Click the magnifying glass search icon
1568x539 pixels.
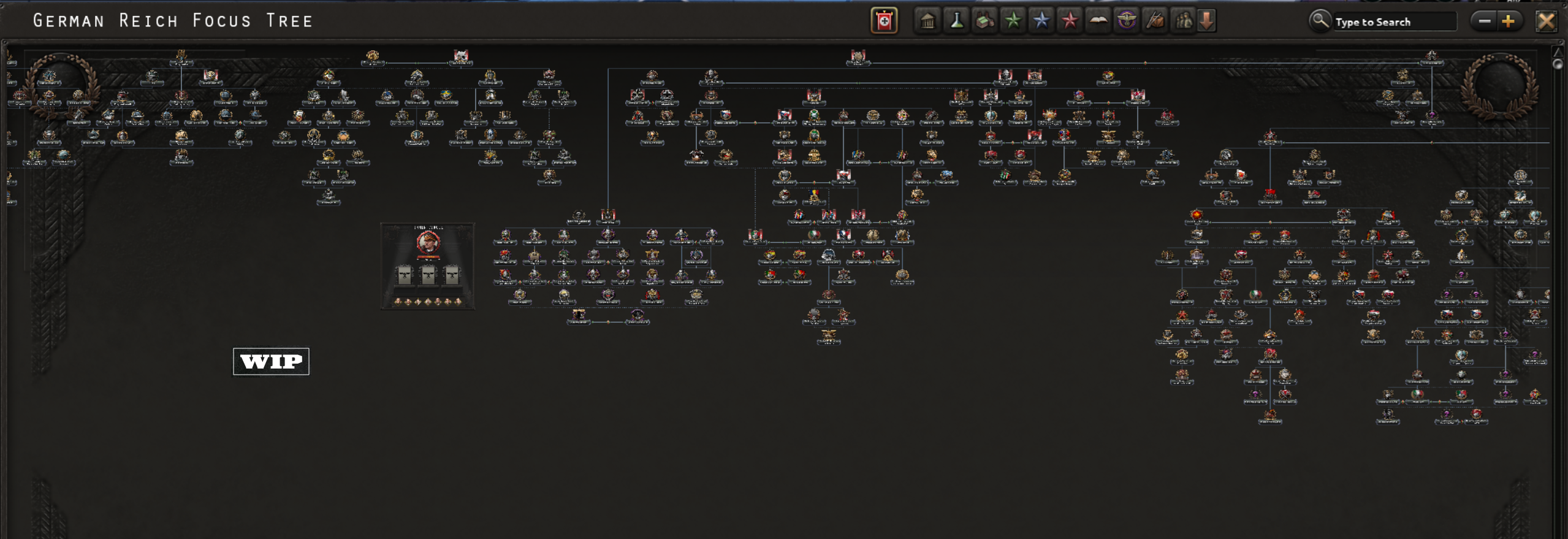point(1320,21)
